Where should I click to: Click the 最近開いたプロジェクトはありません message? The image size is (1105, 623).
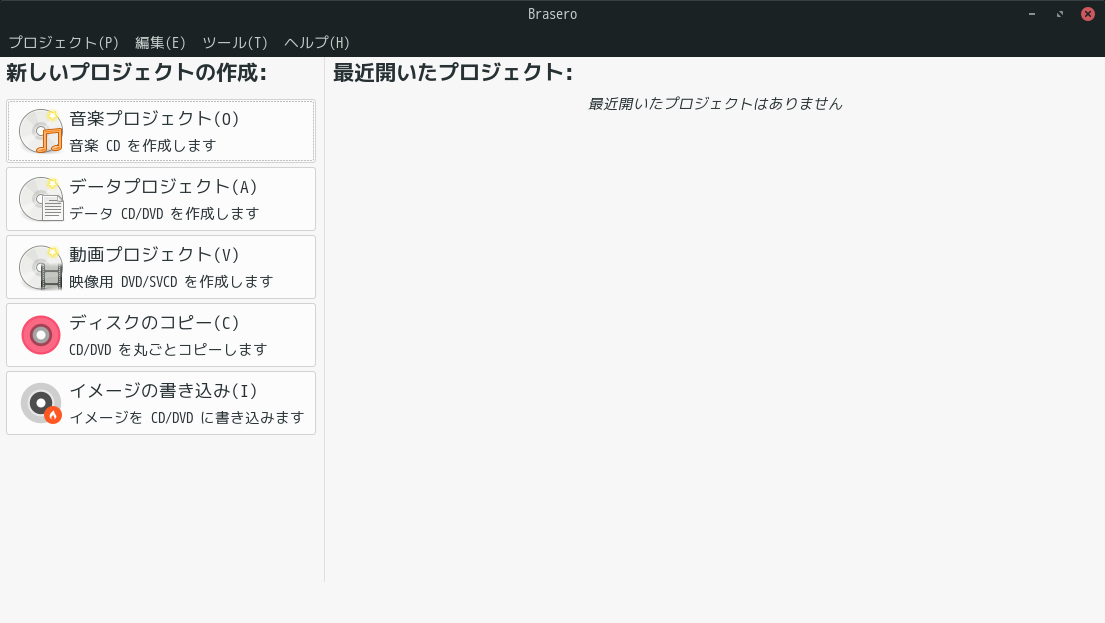[715, 104]
